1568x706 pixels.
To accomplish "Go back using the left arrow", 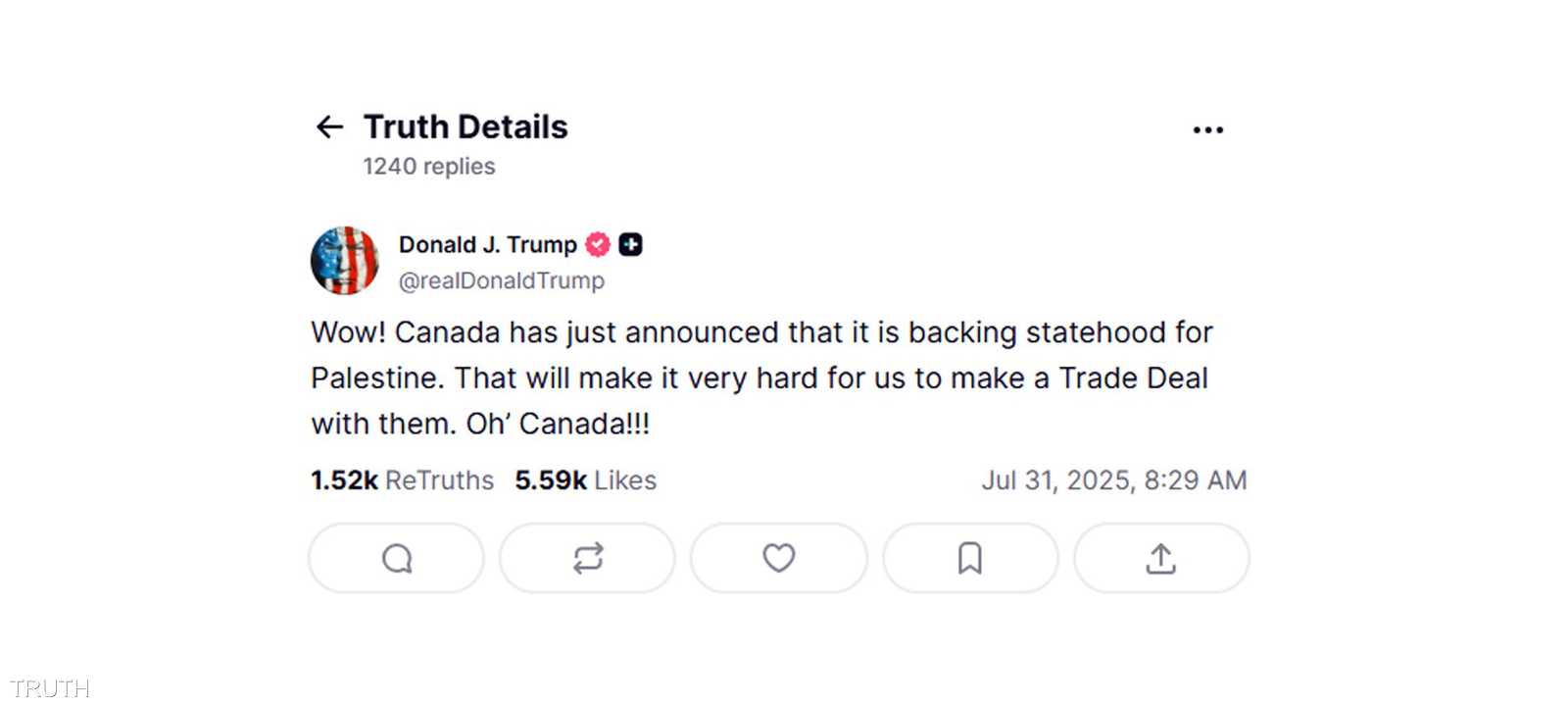I will [329, 127].
